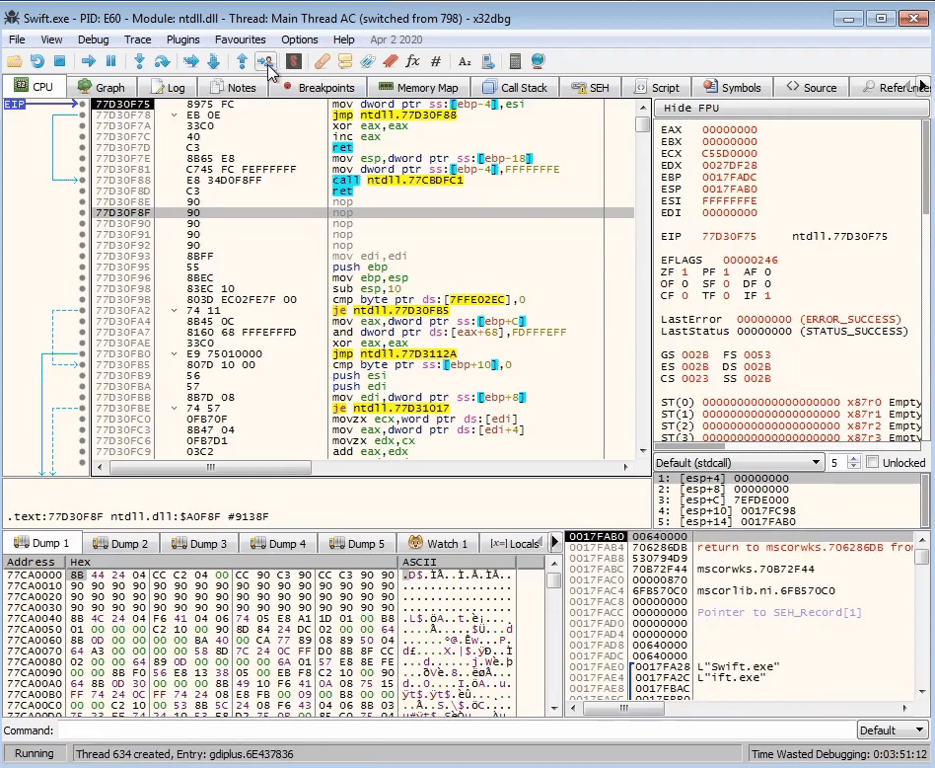Expand more dump tabs with arrow button
935x768 pixels.
557,543
